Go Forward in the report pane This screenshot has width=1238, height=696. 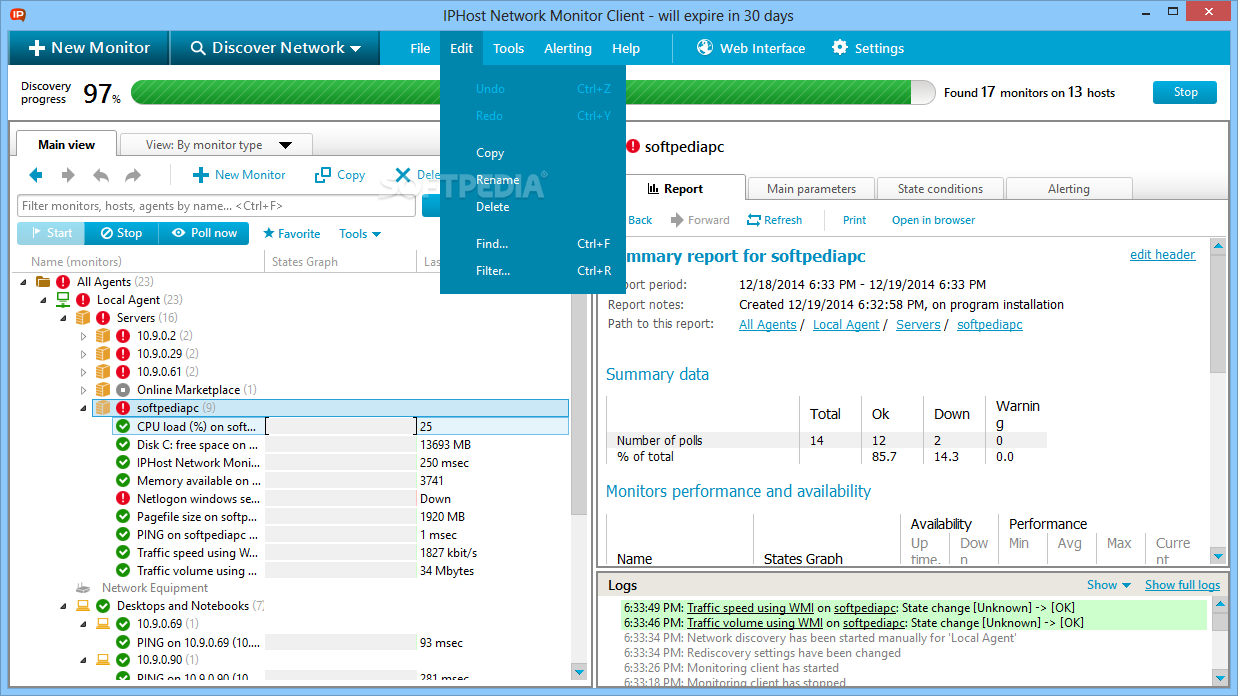click(700, 220)
